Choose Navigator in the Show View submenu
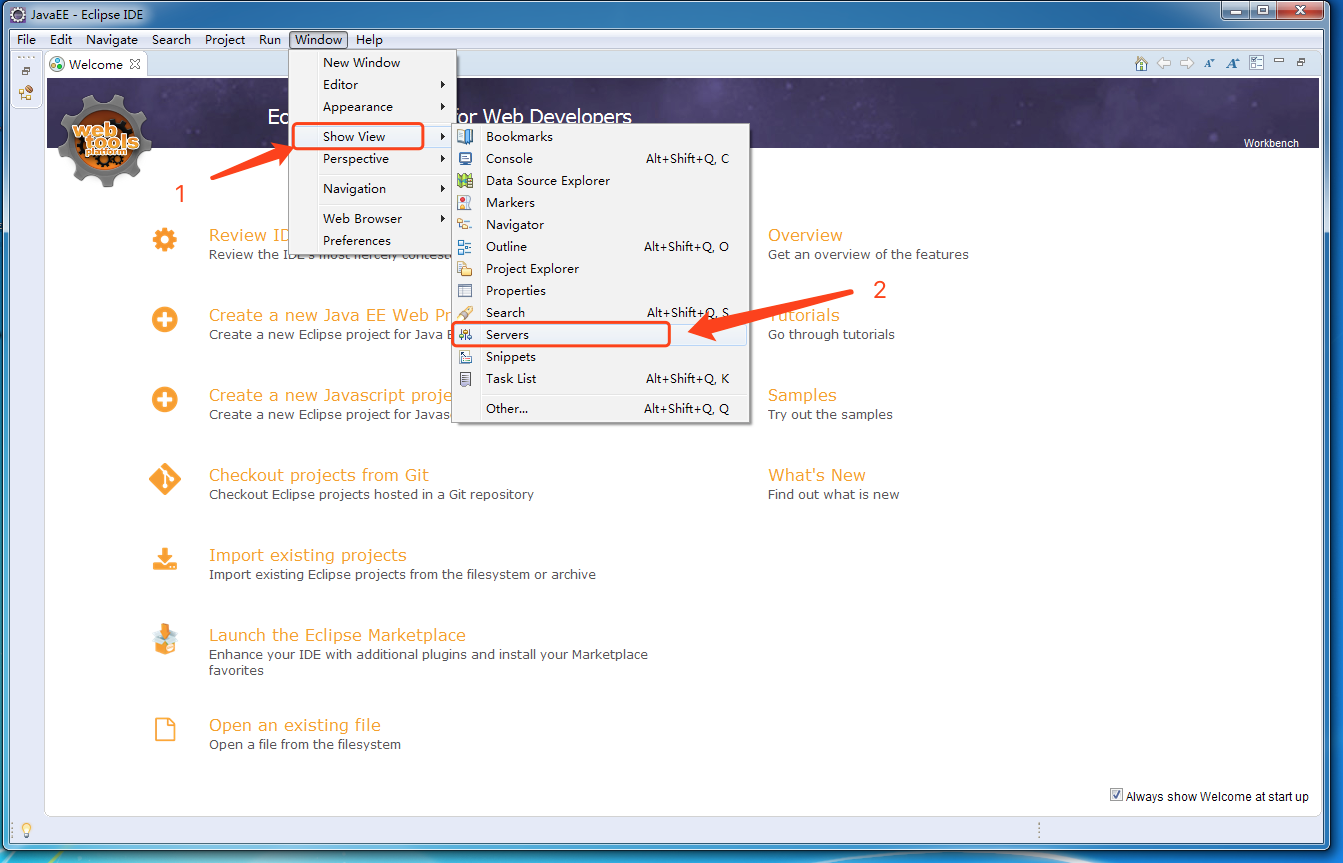This screenshot has height=863, width=1343. (600, 224)
